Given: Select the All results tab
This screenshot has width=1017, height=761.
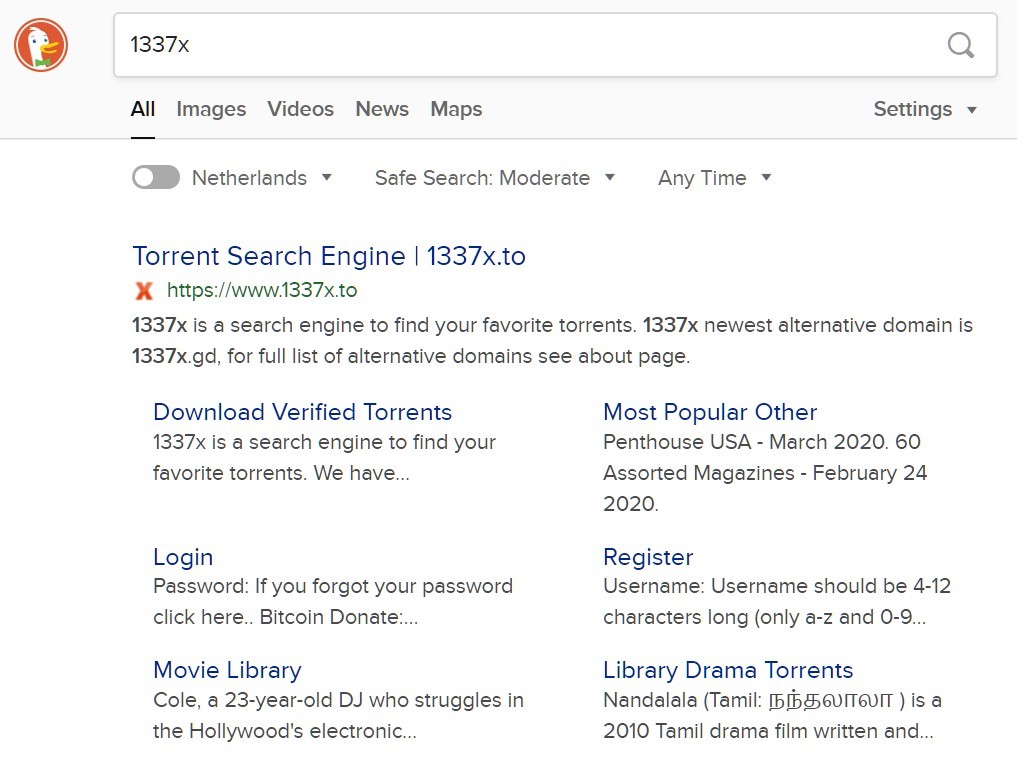Looking at the screenshot, I should (143, 109).
